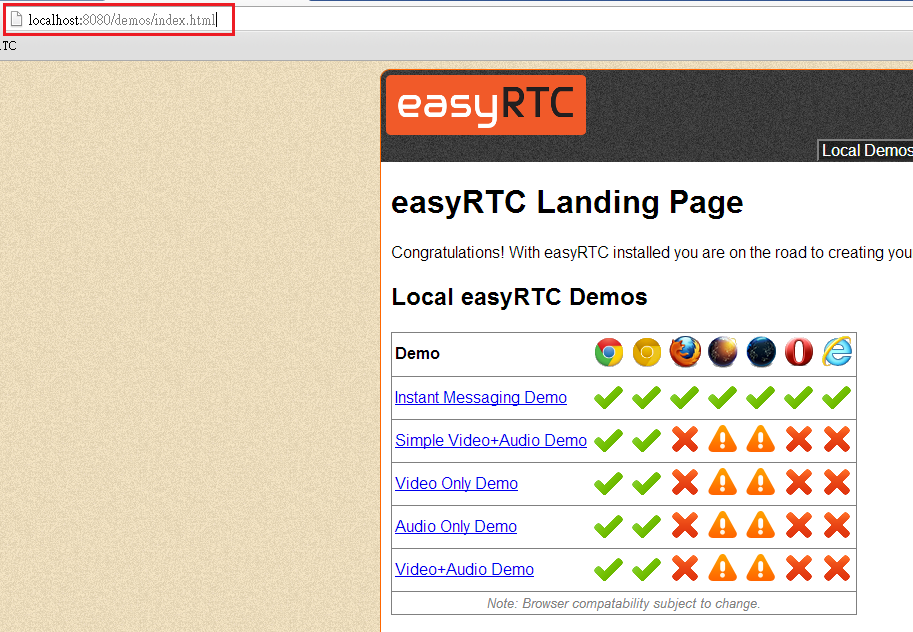
Task: Click Chrome Canary checkmark in Video+Audio Demo row
Action: (x=647, y=570)
